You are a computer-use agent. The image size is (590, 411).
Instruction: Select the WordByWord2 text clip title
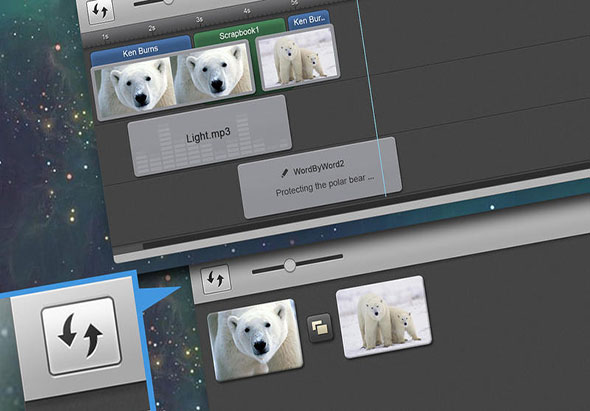318,167
